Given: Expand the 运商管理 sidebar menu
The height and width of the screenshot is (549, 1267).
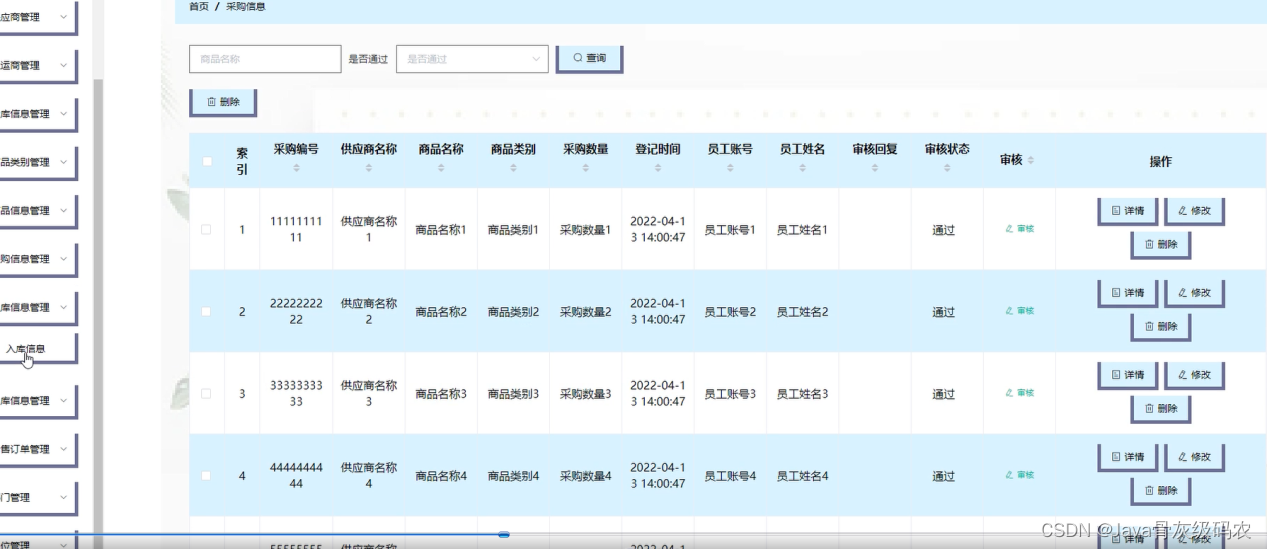Looking at the screenshot, I should coord(38,65).
